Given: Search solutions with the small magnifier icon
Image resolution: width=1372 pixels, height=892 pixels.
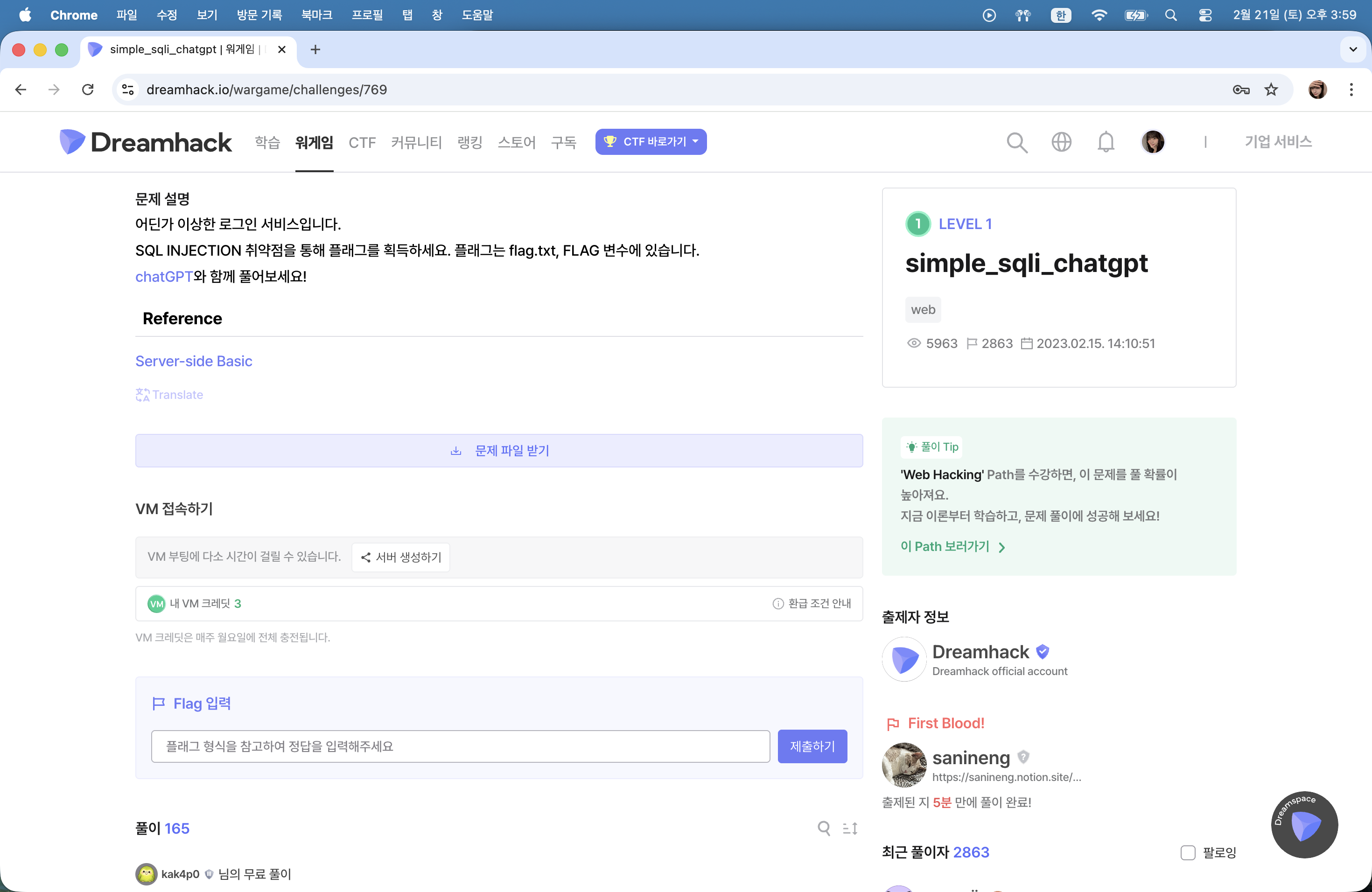Looking at the screenshot, I should tap(824, 828).
